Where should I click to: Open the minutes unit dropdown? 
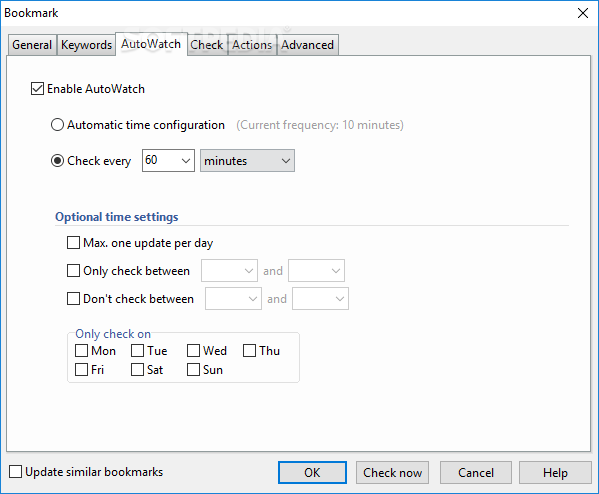pos(247,160)
